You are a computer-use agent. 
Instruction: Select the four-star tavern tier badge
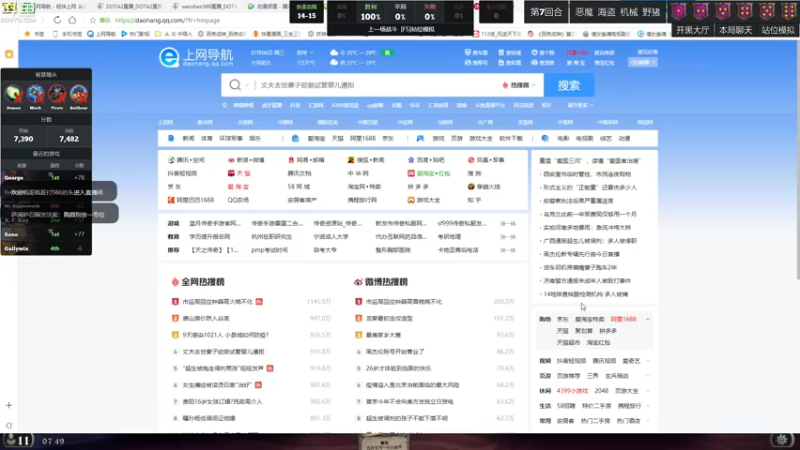(744, 11)
